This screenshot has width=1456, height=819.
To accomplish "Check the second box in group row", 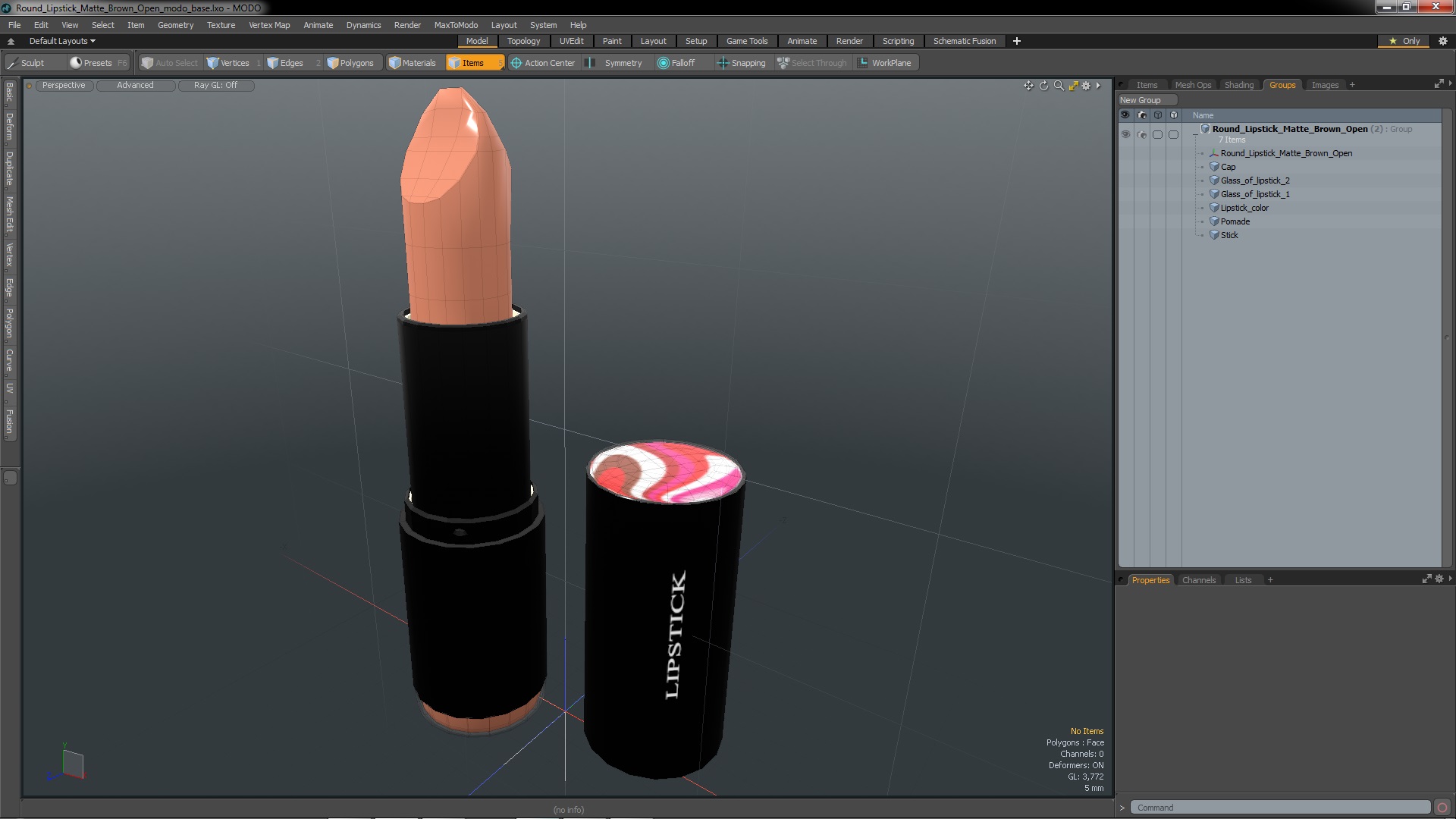I will [1174, 134].
